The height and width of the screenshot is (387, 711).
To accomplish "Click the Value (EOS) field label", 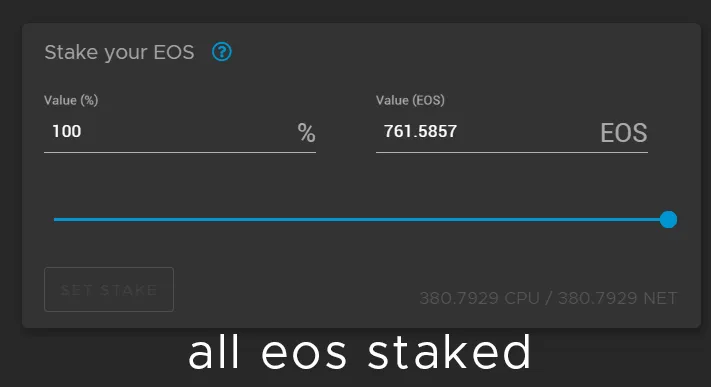I will [410, 100].
